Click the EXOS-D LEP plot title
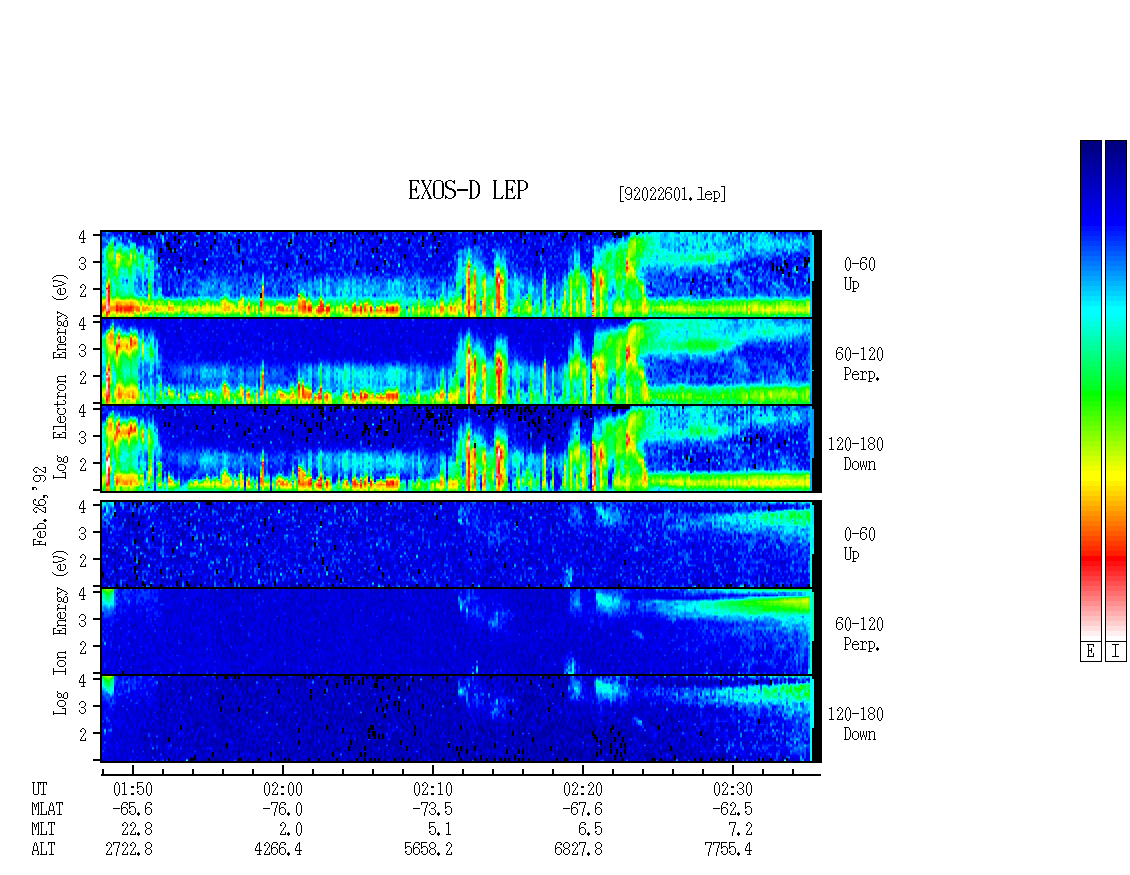 tap(468, 190)
